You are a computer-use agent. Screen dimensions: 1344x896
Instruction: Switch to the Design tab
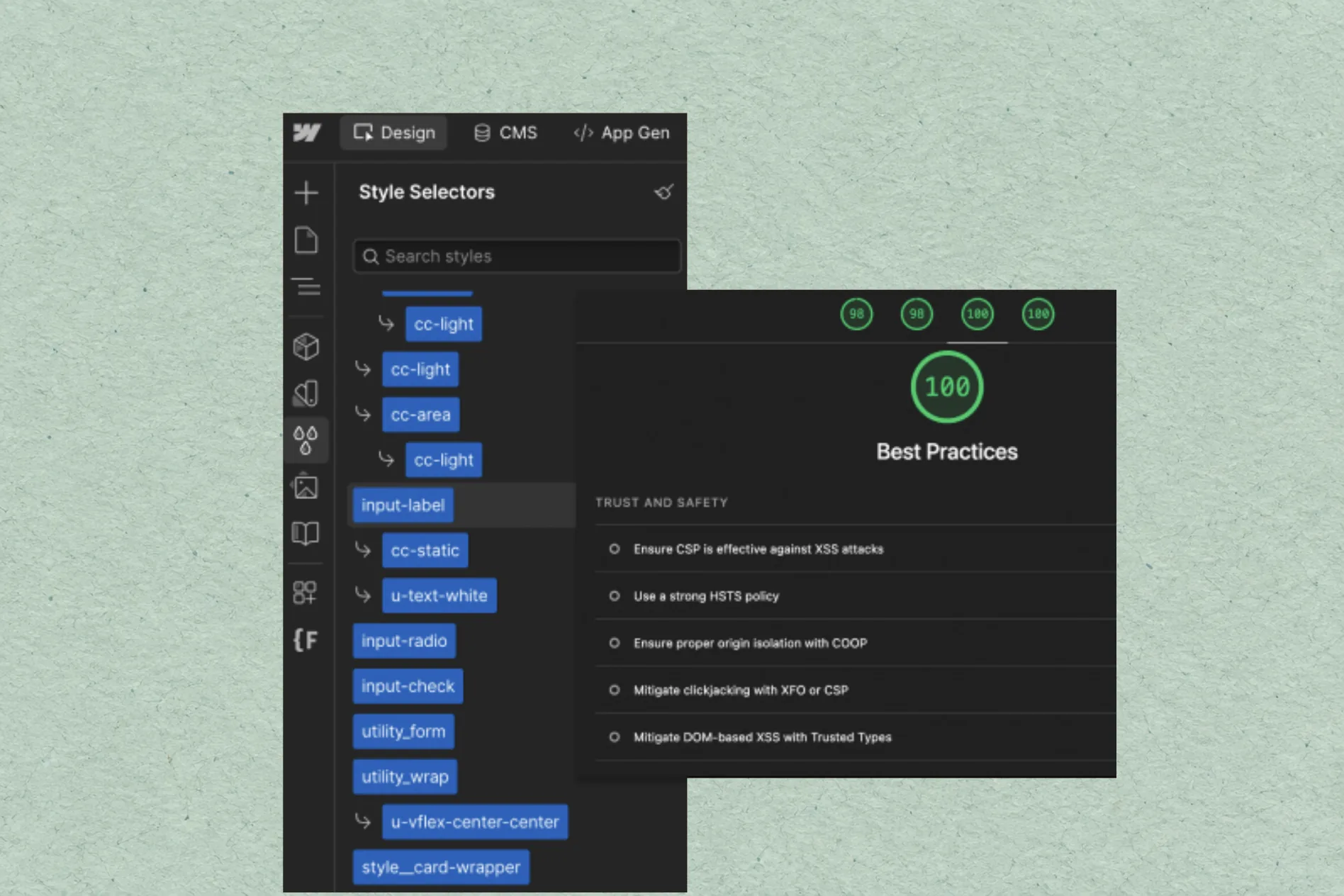point(394,133)
